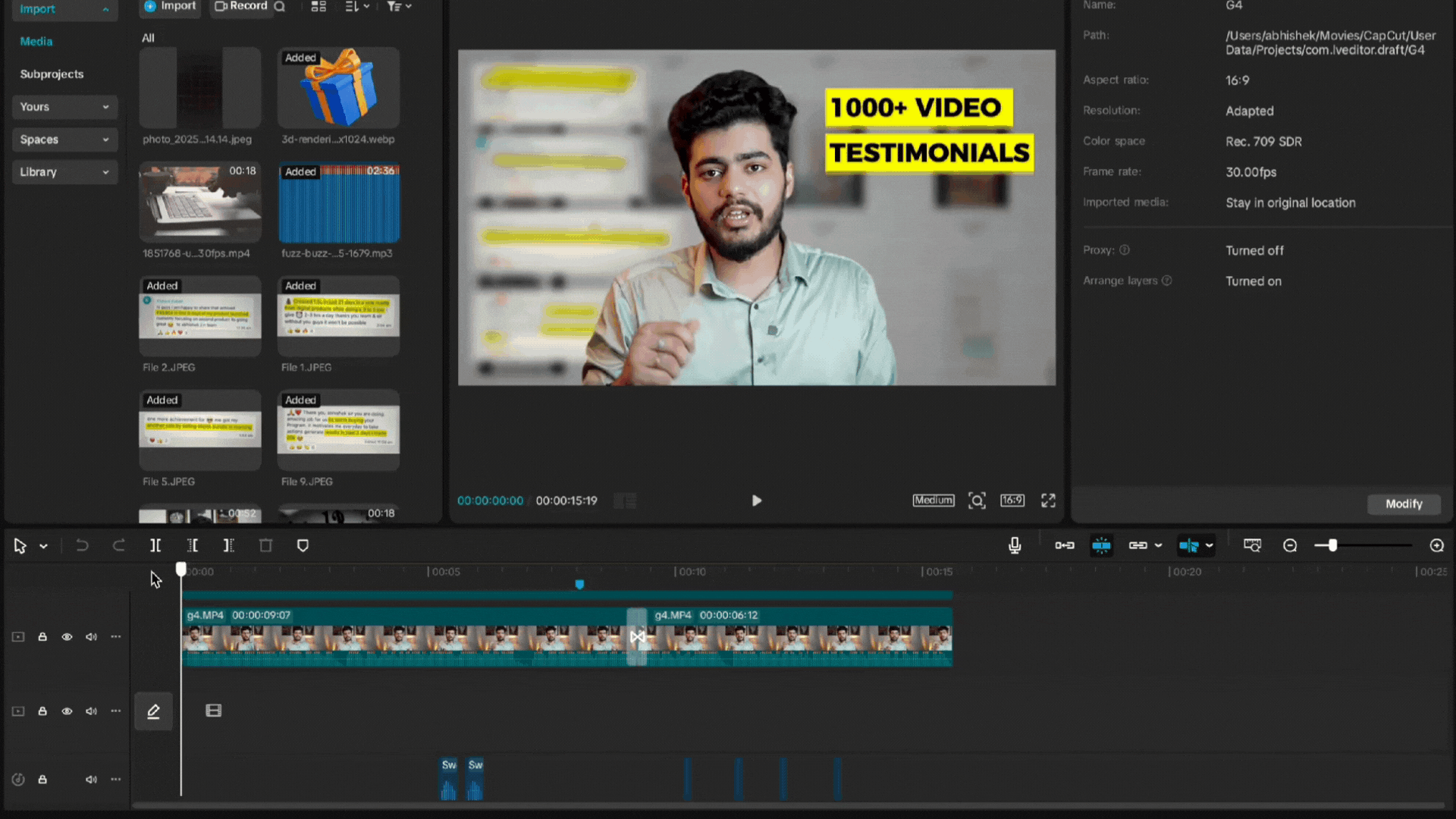
Task: Click the Modify button
Action: (1404, 504)
